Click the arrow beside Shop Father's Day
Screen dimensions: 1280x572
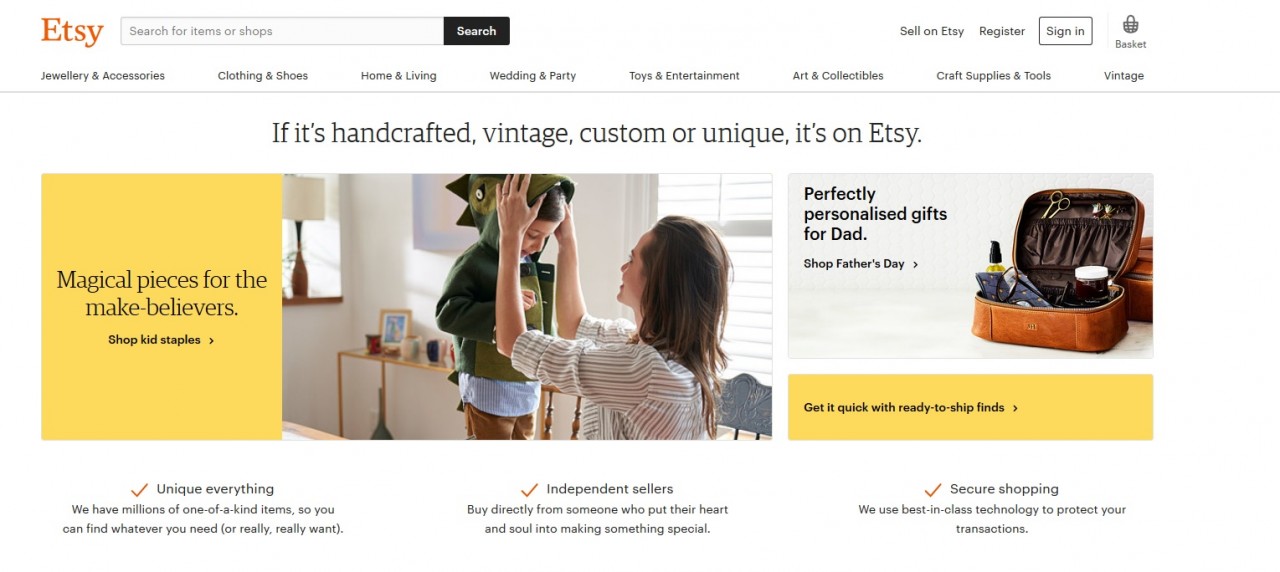916,264
